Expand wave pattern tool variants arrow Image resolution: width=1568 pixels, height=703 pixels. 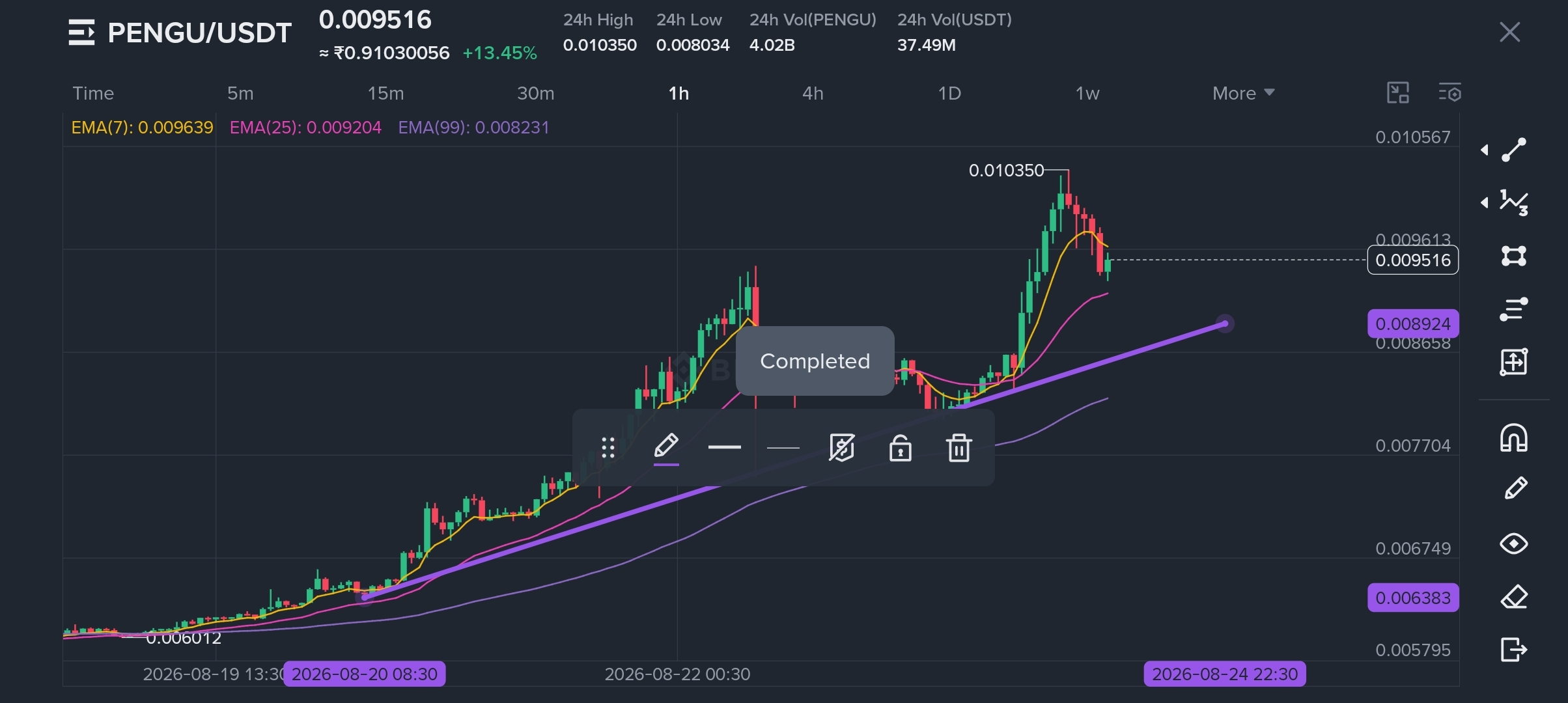coord(1485,202)
